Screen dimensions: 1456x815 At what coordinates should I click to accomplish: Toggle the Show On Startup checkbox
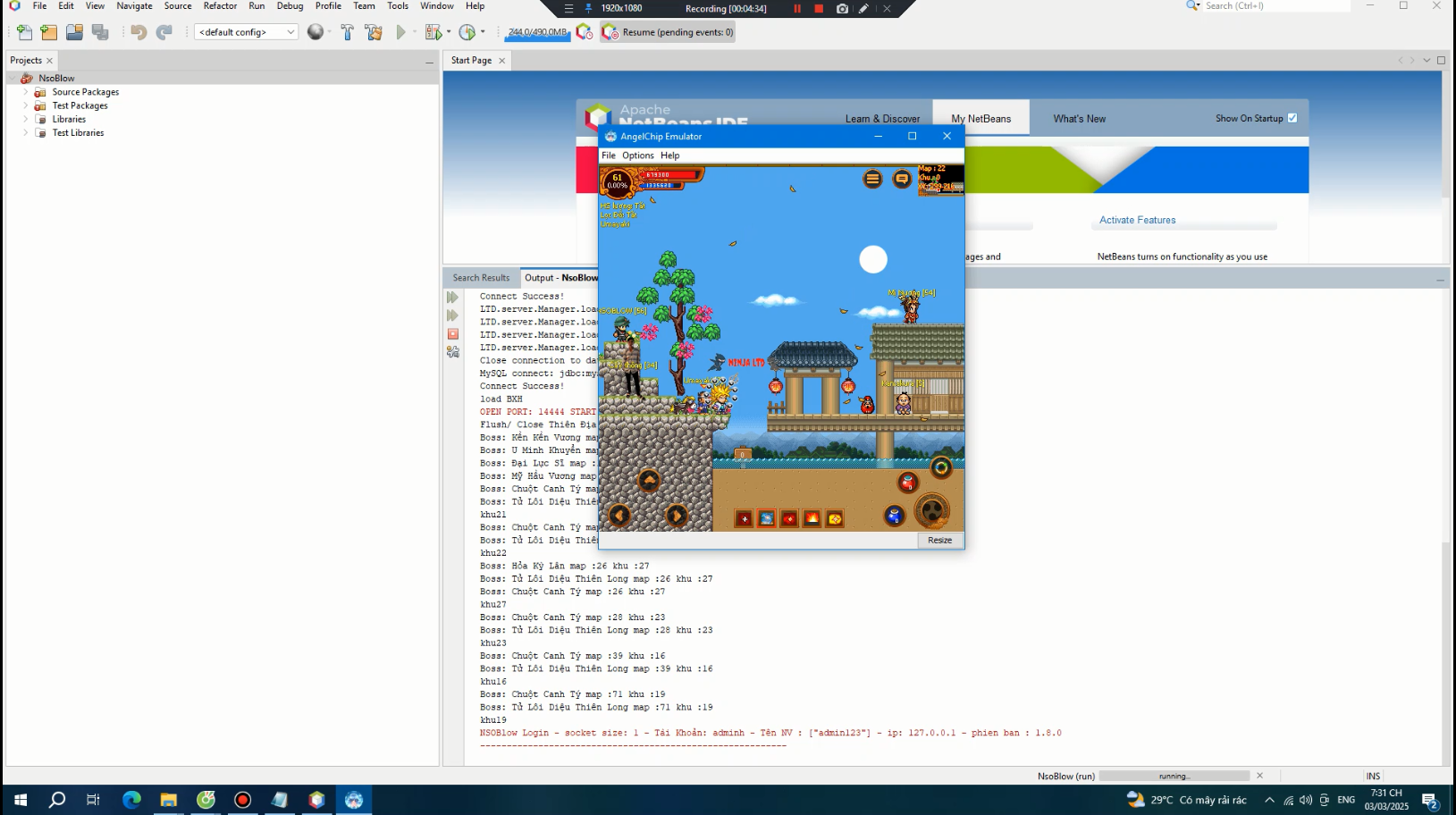[1292, 118]
